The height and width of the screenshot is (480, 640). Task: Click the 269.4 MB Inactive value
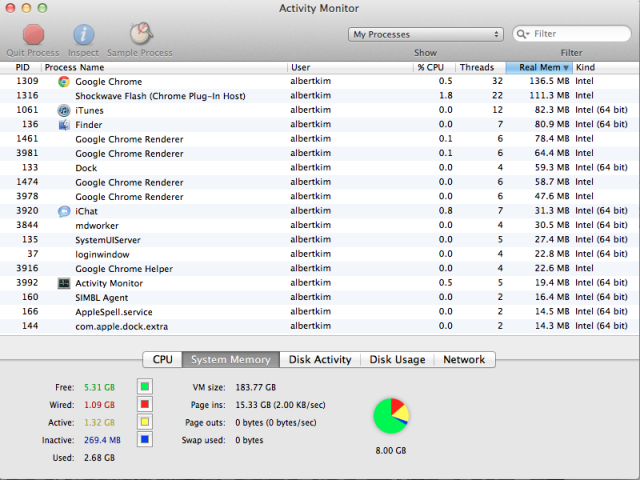[x=102, y=440]
